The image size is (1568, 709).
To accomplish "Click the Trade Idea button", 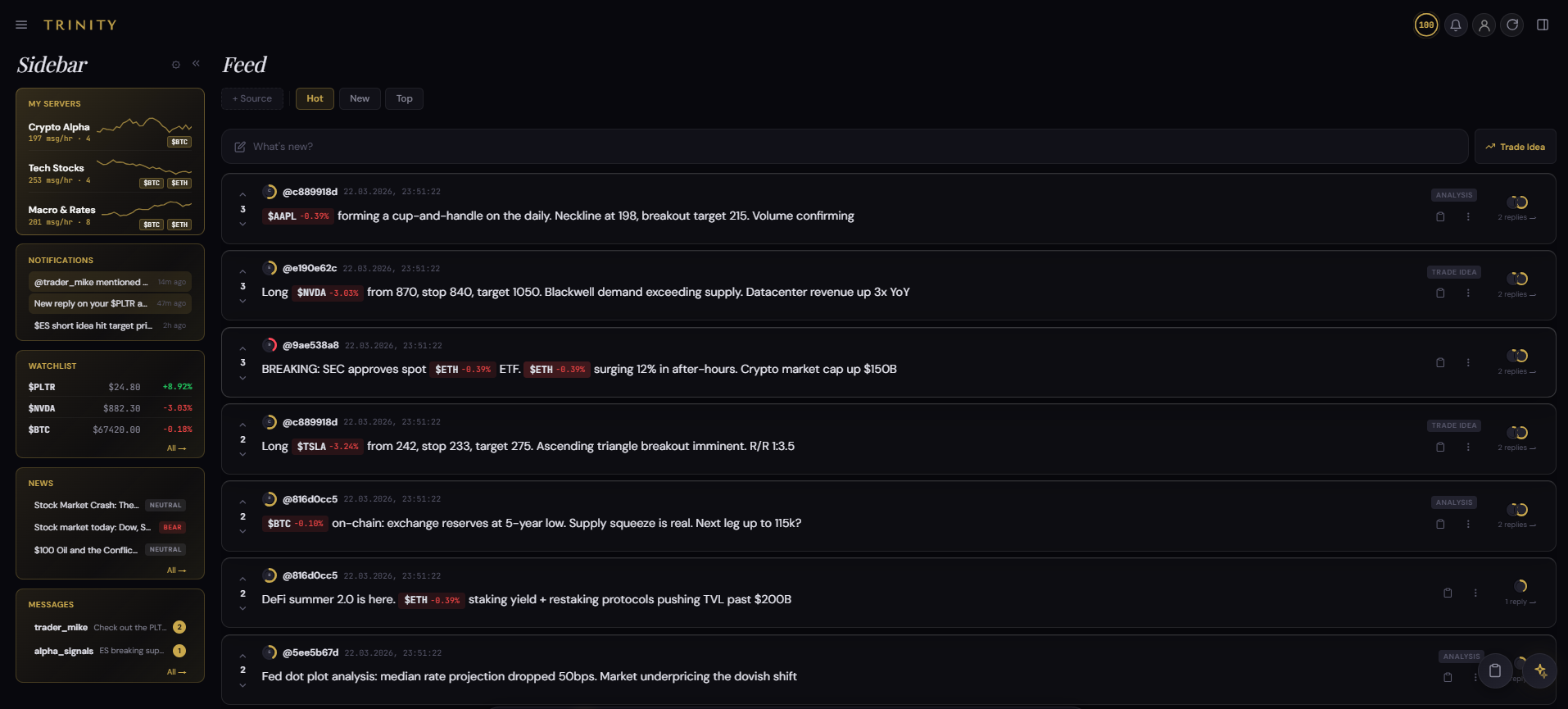I will point(1515,147).
